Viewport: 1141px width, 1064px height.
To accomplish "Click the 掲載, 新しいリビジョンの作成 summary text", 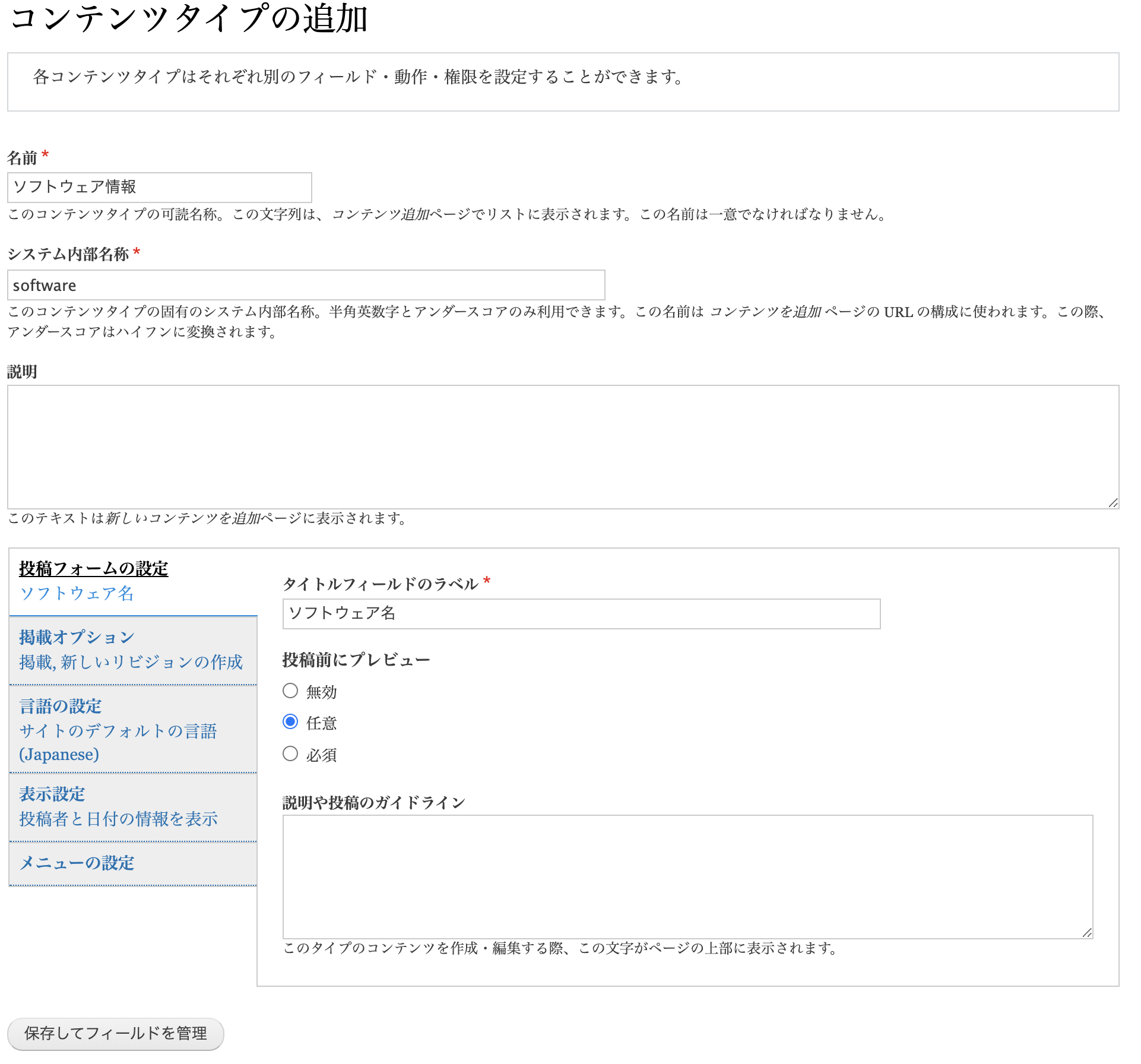I will point(131,662).
